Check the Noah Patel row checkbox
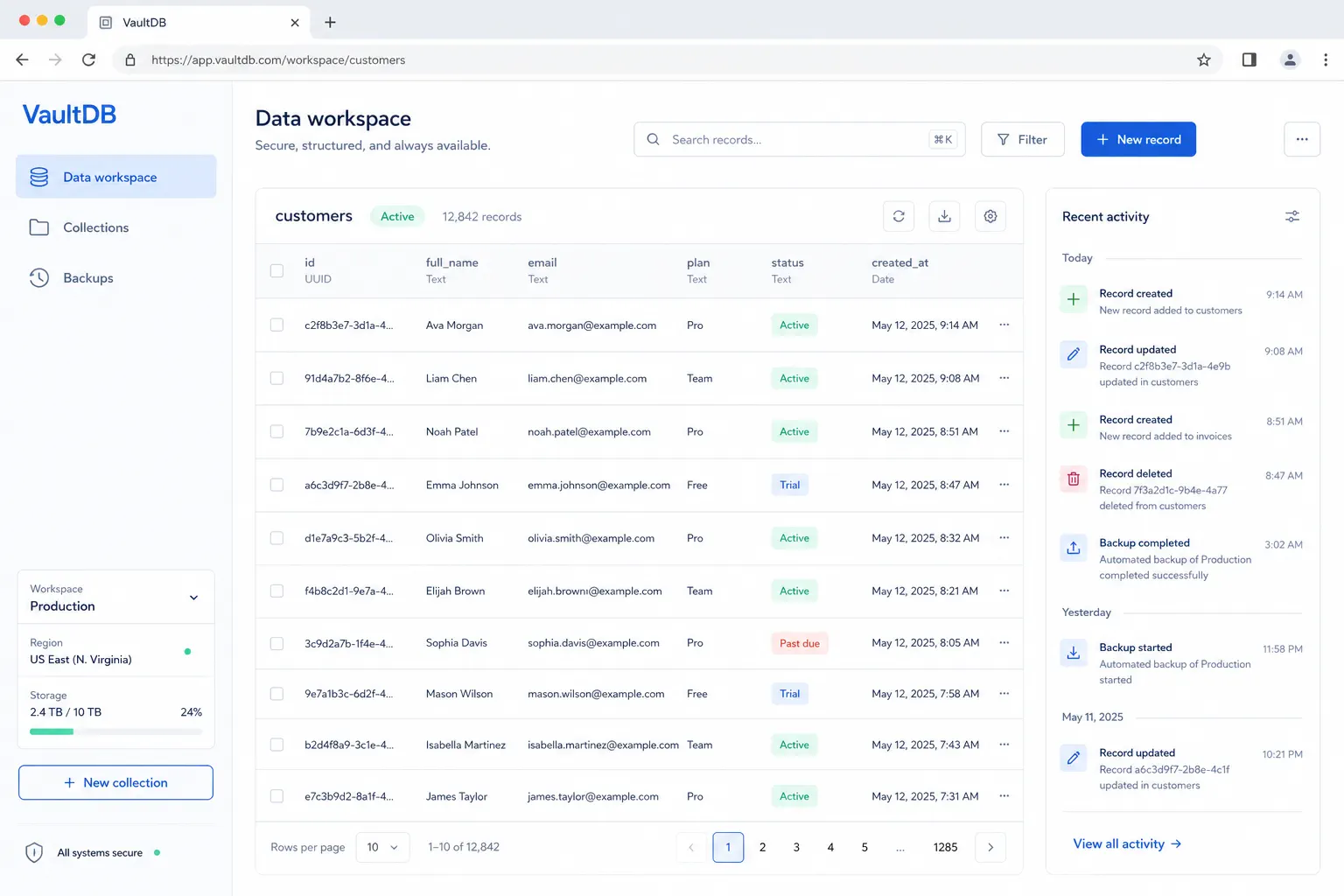1344x896 pixels. pos(276,431)
